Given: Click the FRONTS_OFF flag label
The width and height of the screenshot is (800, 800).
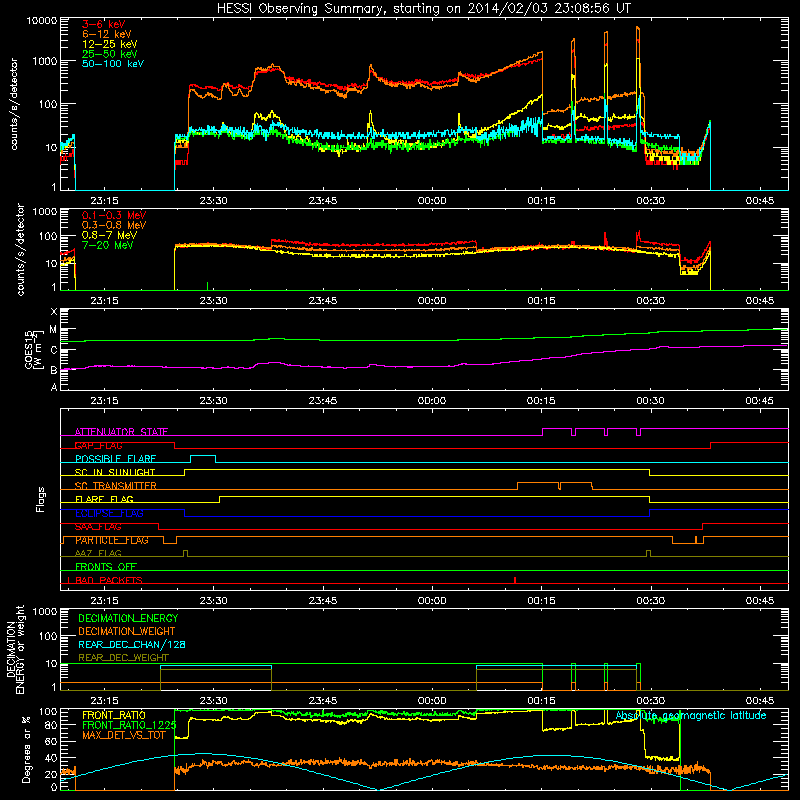Looking at the screenshot, I should coord(106,567).
